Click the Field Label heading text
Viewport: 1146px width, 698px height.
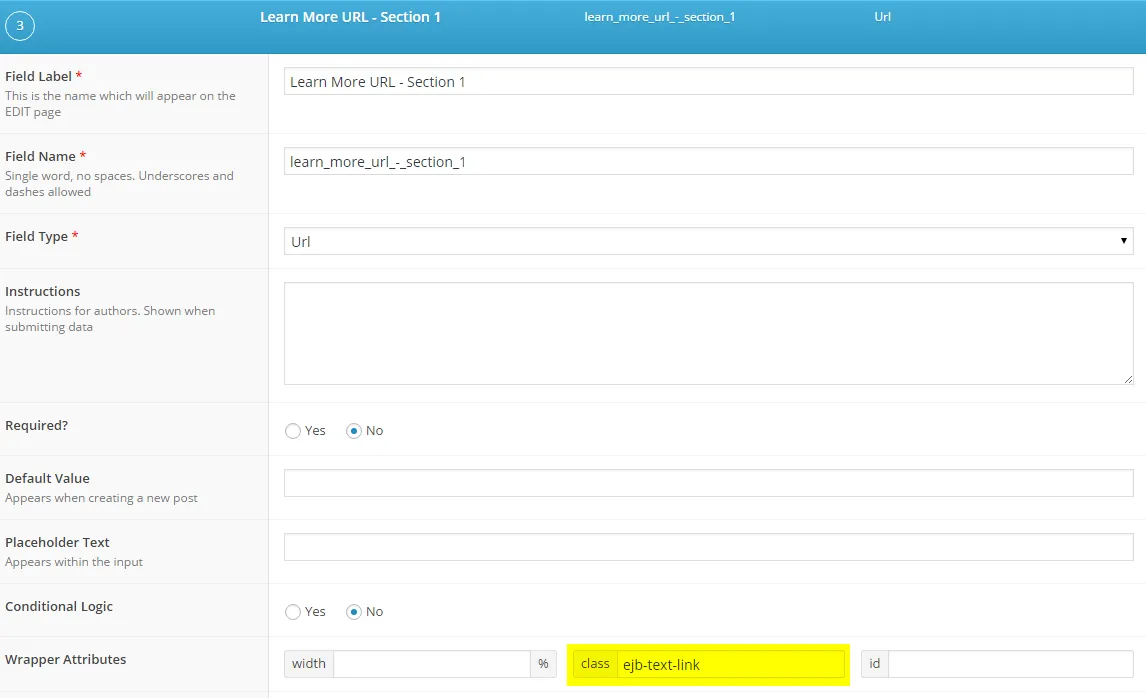point(38,76)
